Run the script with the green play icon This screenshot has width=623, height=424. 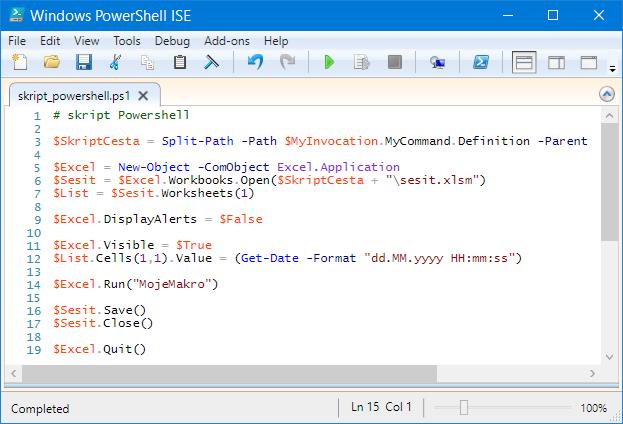tap(329, 62)
